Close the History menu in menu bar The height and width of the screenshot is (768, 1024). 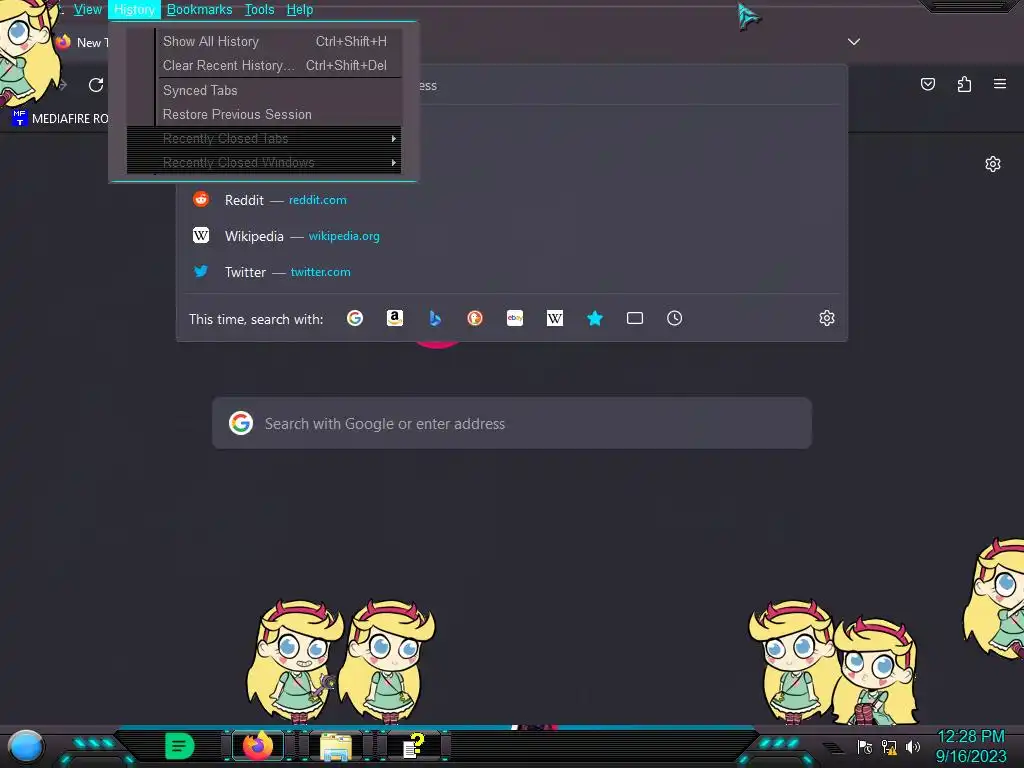(134, 9)
